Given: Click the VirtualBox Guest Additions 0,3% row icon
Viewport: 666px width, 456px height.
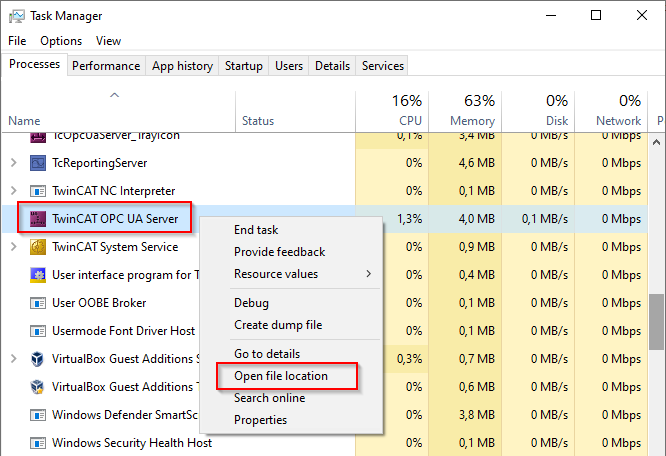Looking at the screenshot, I should pos(37,359).
